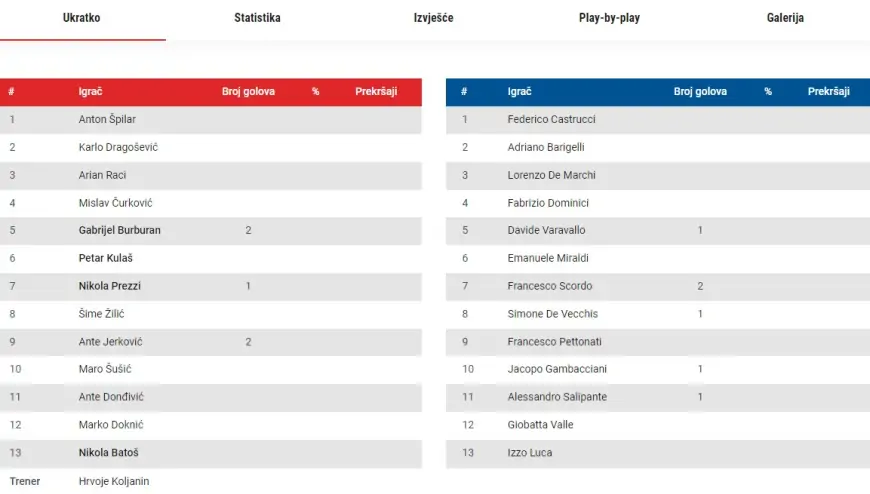Viewport: 870px width, 494px height.
Task: Switch to the Statistika tab
Action: coord(257,18)
